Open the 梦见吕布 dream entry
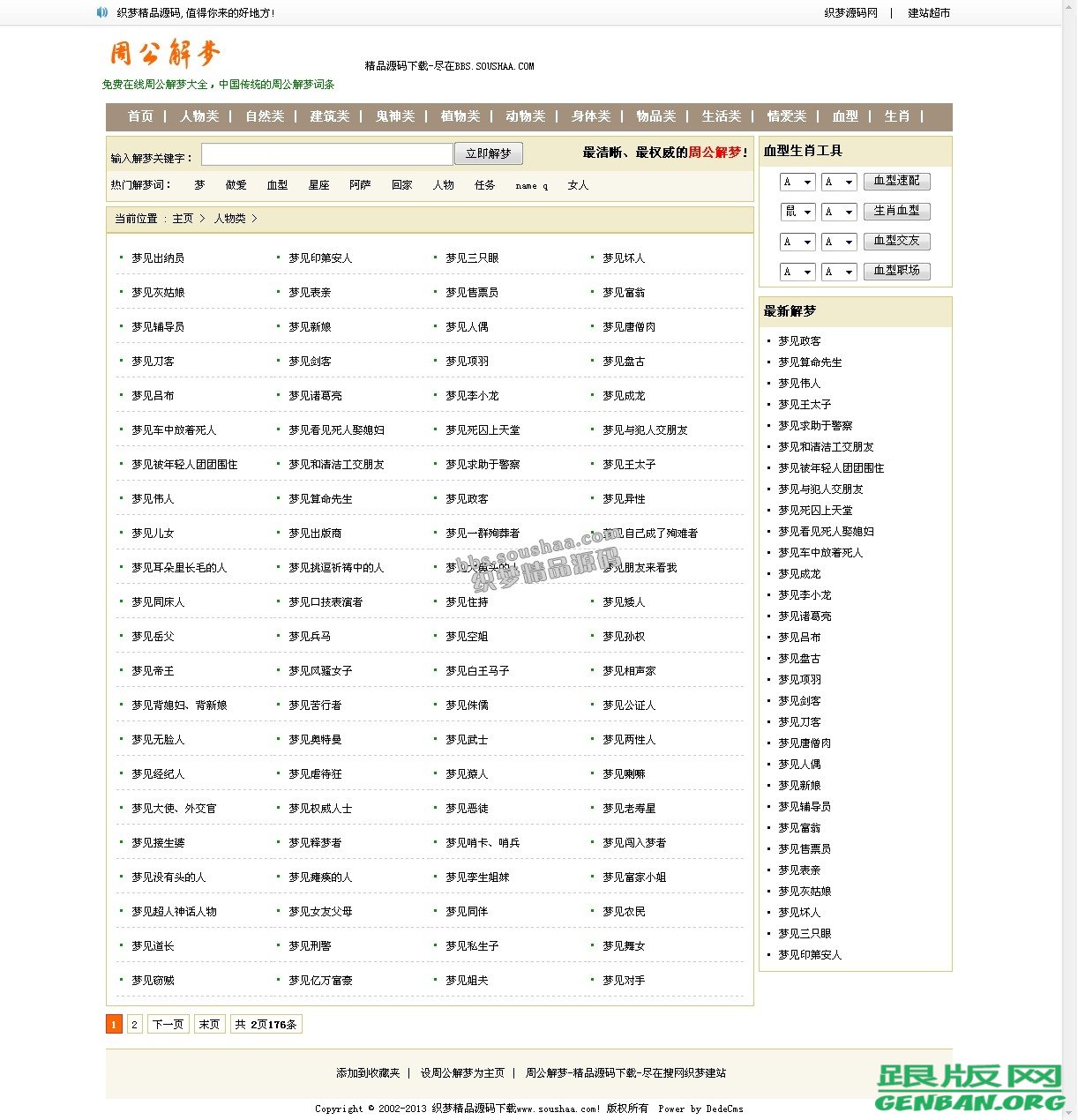Viewport: 1078px width, 1120px height. [x=151, y=395]
